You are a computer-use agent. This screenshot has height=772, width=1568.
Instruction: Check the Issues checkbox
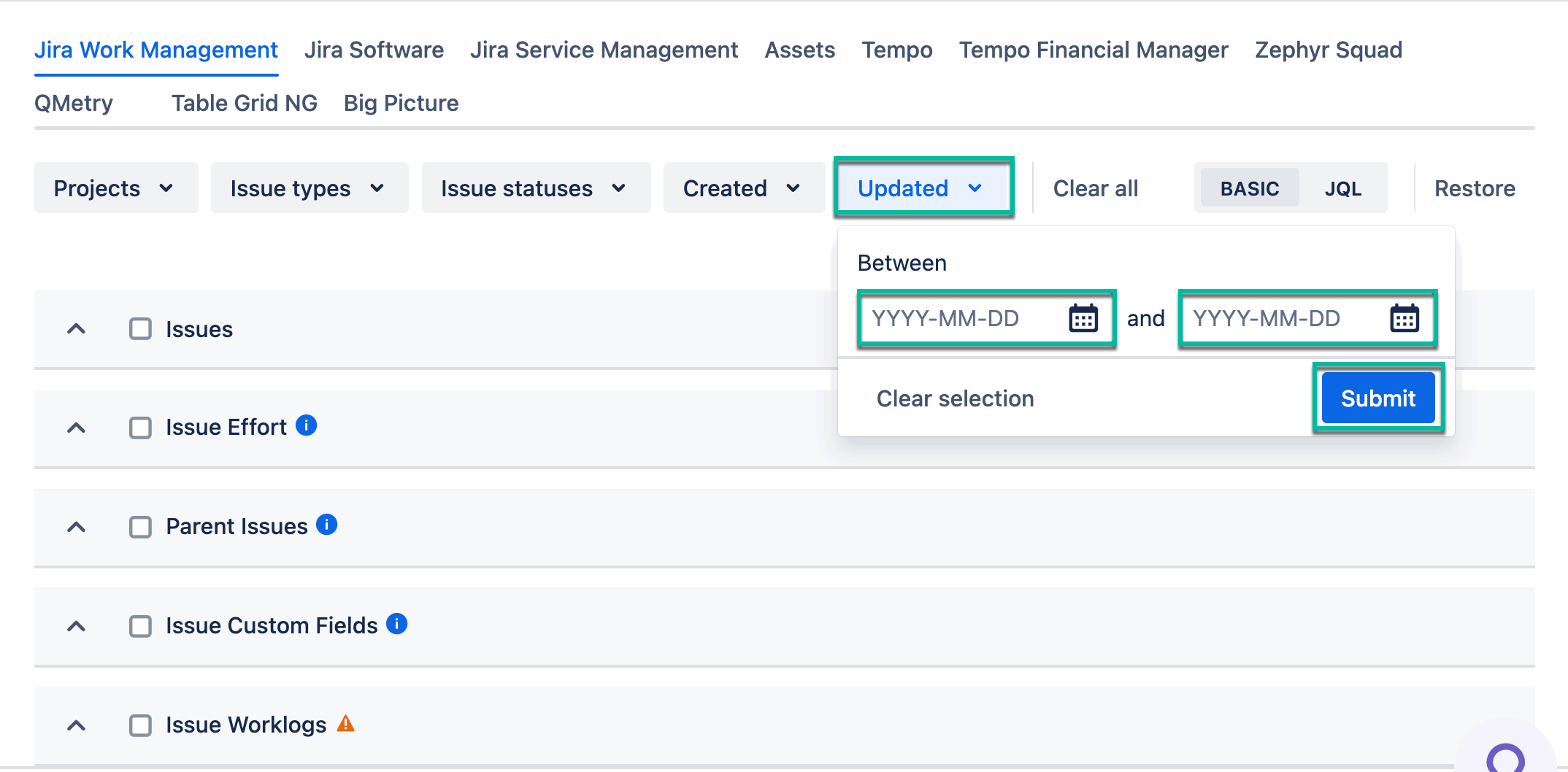coord(140,329)
